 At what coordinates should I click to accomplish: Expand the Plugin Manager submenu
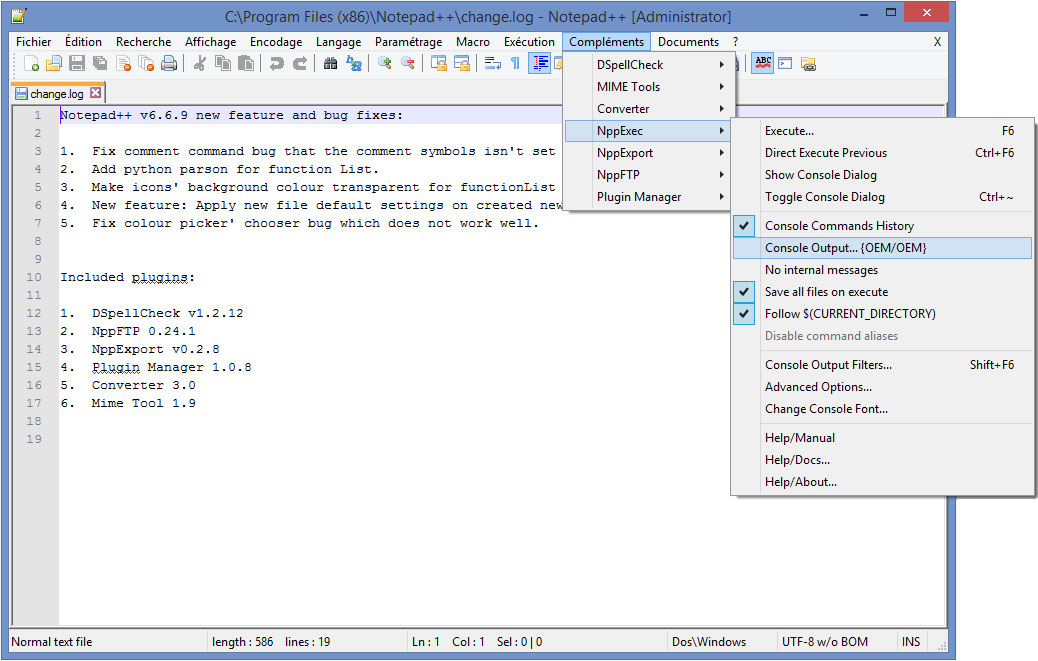(647, 197)
